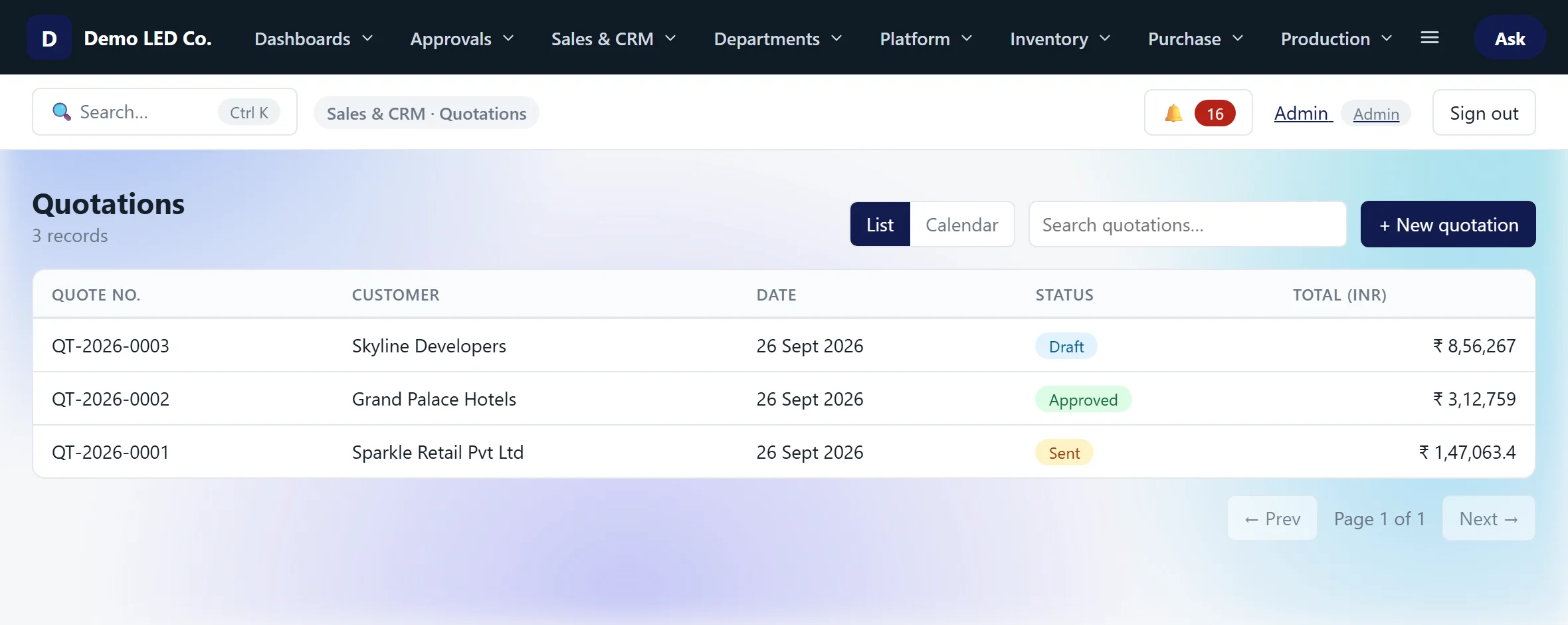This screenshot has width=1568, height=625.
Task: Expand the Approvals dropdown menu
Action: pyautogui.click(x=462, y=39)
